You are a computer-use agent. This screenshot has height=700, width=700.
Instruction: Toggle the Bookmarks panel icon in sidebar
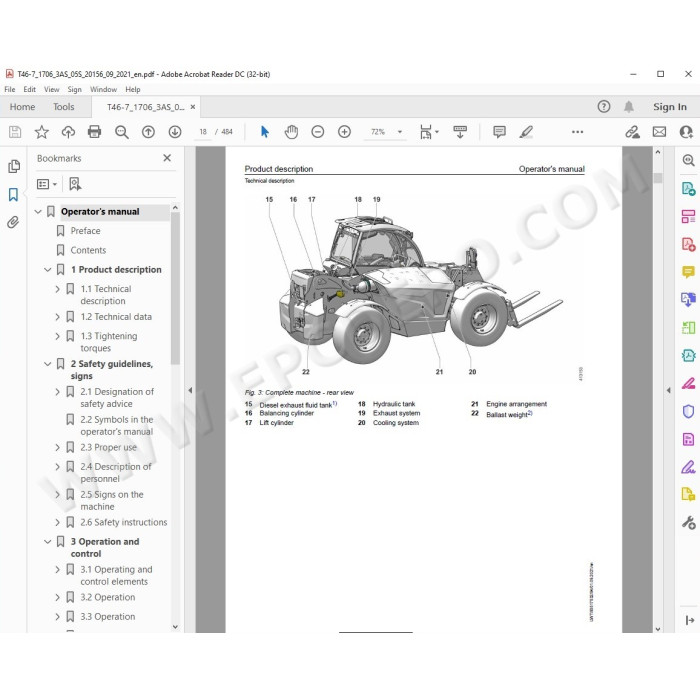point(13,194)
